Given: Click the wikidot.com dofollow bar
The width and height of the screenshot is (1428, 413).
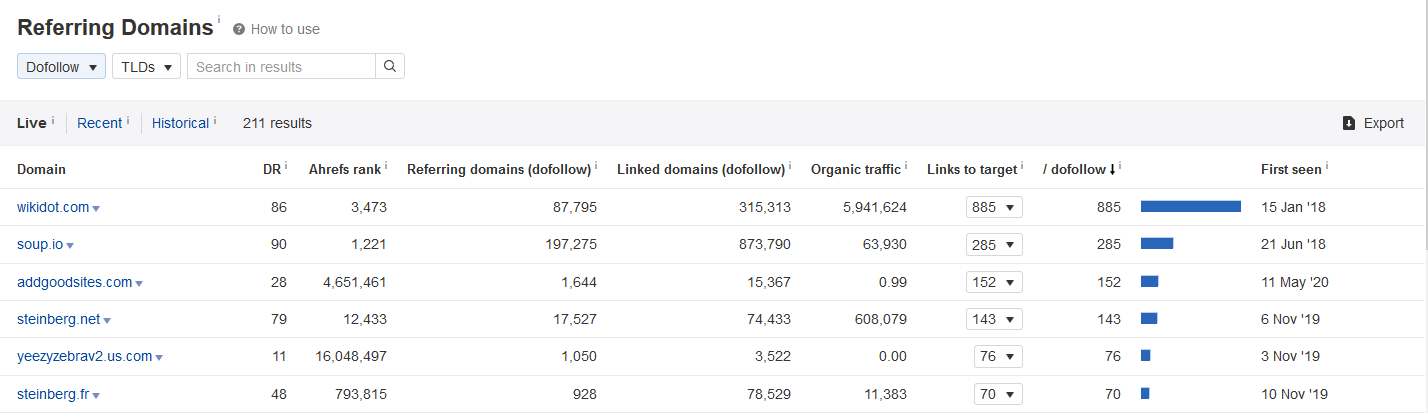Looking at the screenshot, I should pyautogui.click(x=1191, y=207).
